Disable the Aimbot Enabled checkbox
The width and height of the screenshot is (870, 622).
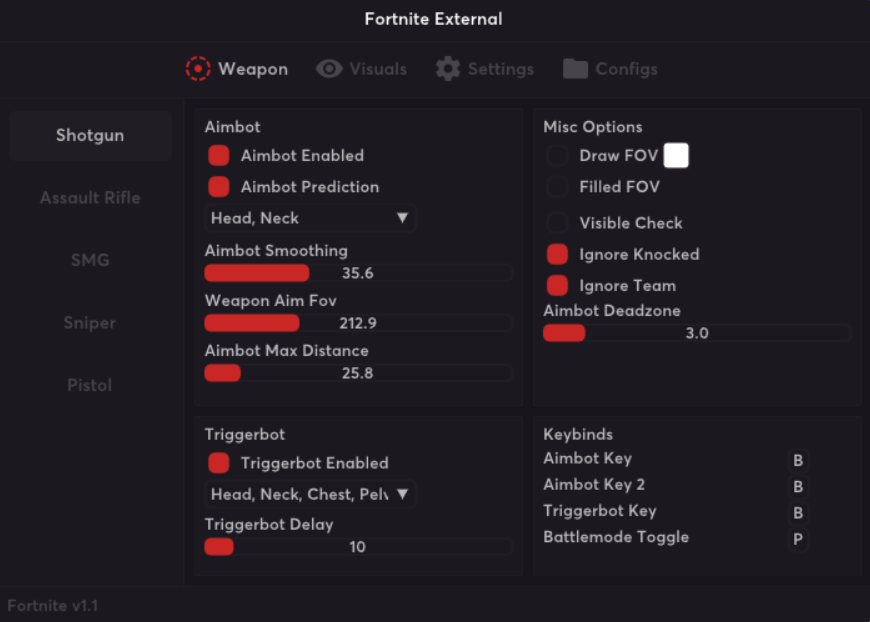pos(219,155)
